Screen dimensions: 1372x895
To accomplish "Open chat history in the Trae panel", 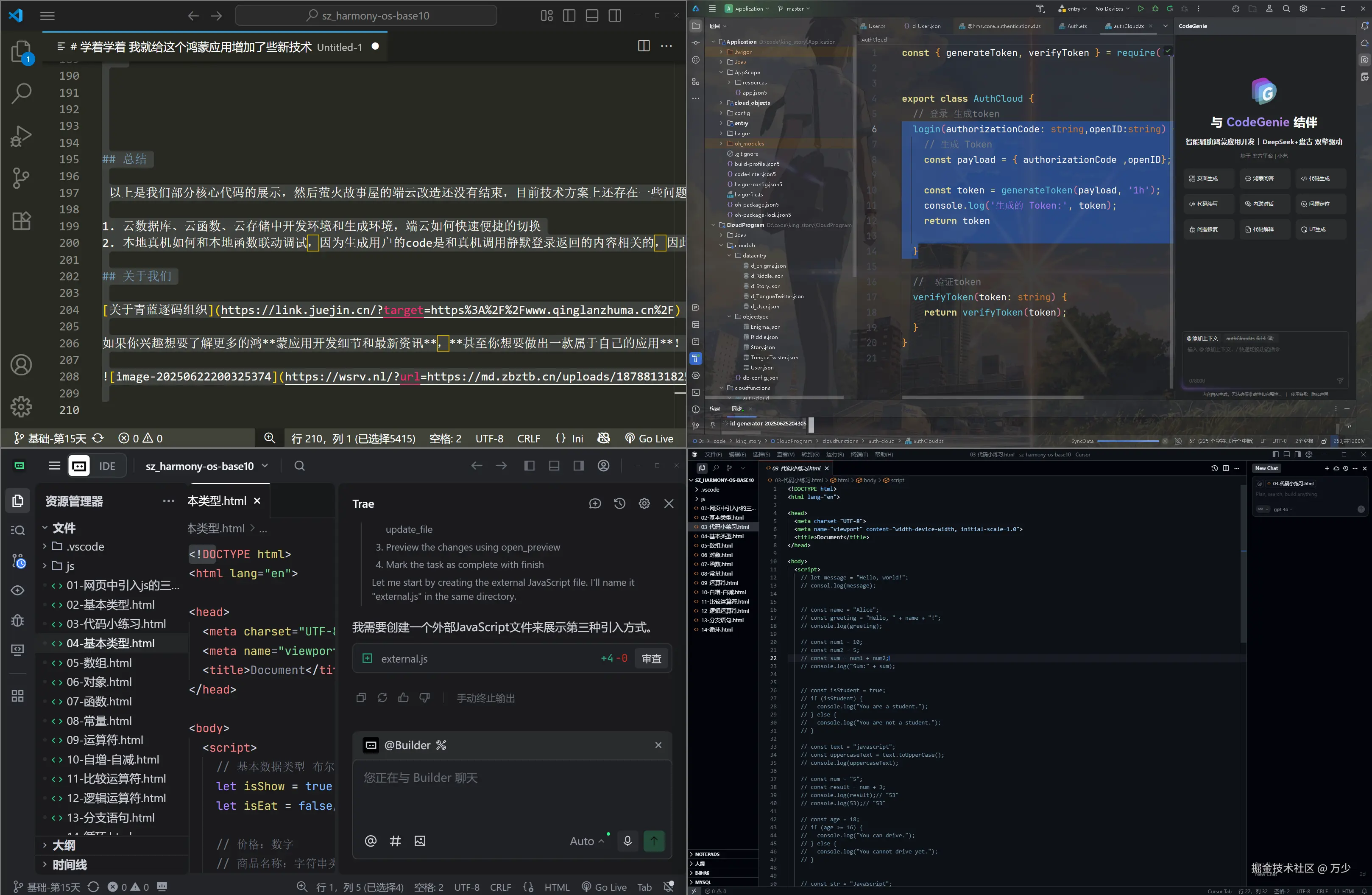I will [x=620, y=503].
